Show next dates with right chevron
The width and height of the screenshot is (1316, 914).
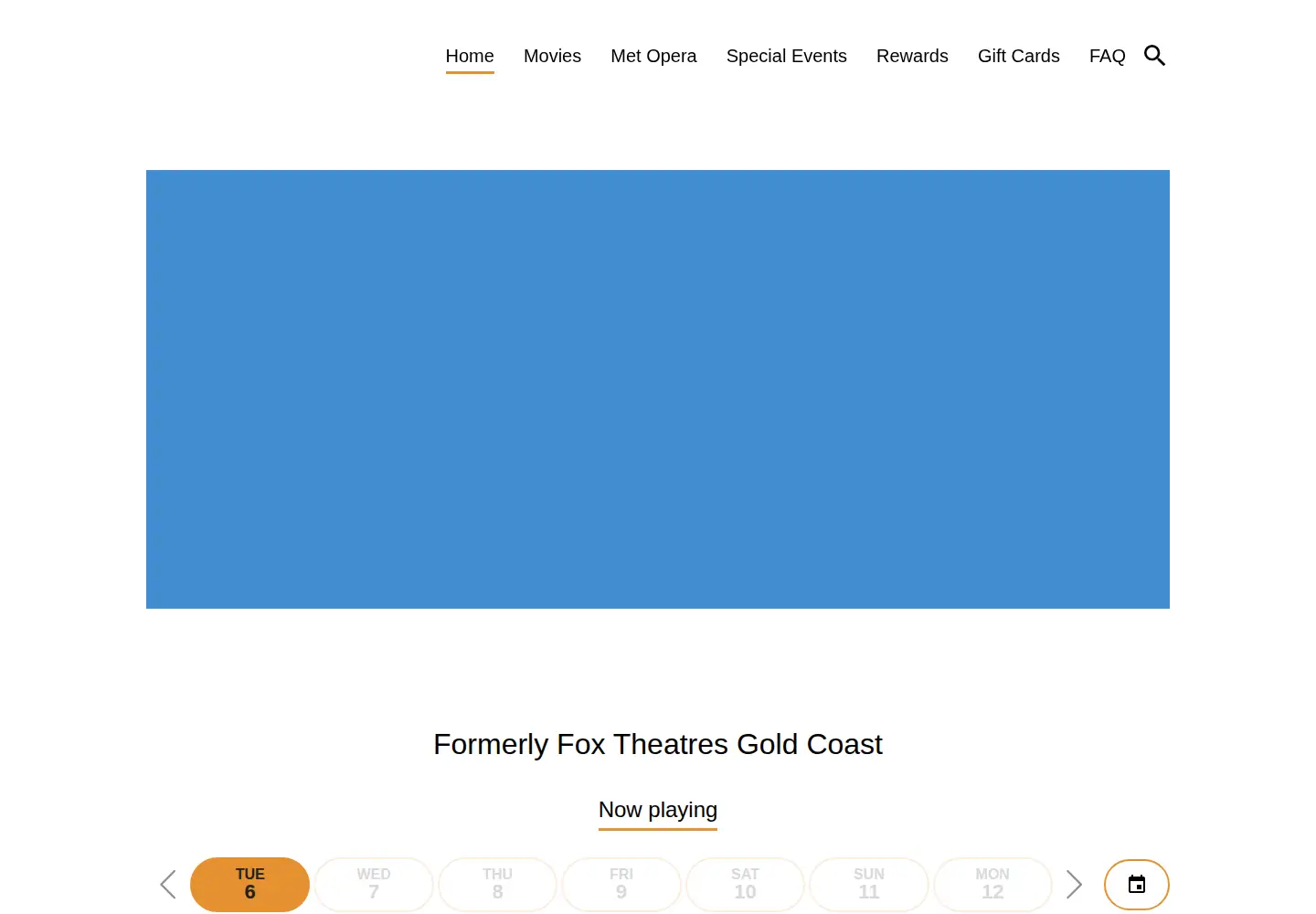click(x=1074, y=885)
